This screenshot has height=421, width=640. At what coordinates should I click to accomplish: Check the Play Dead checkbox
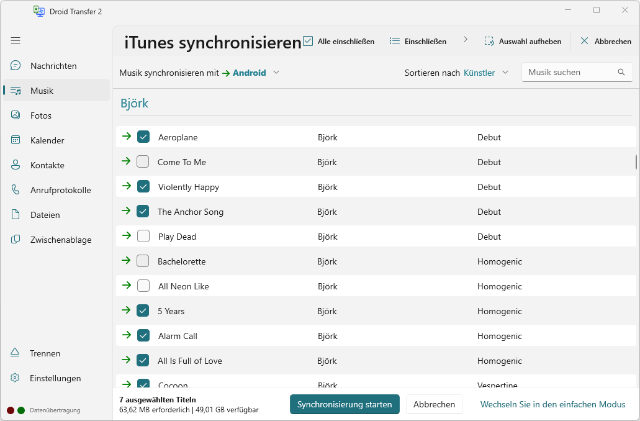coord(143,236)
